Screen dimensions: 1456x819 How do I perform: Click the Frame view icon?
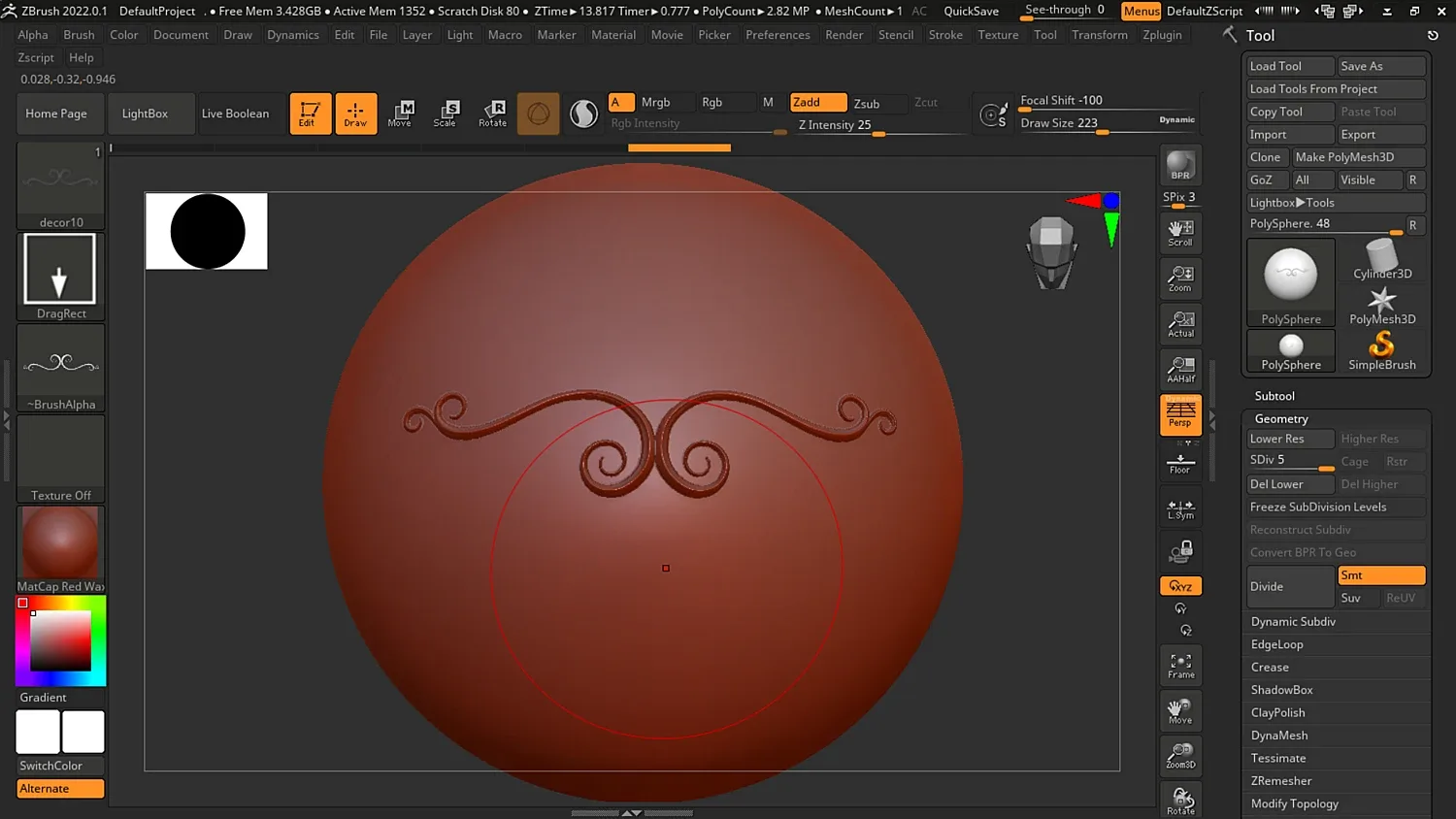point(1180,666)
